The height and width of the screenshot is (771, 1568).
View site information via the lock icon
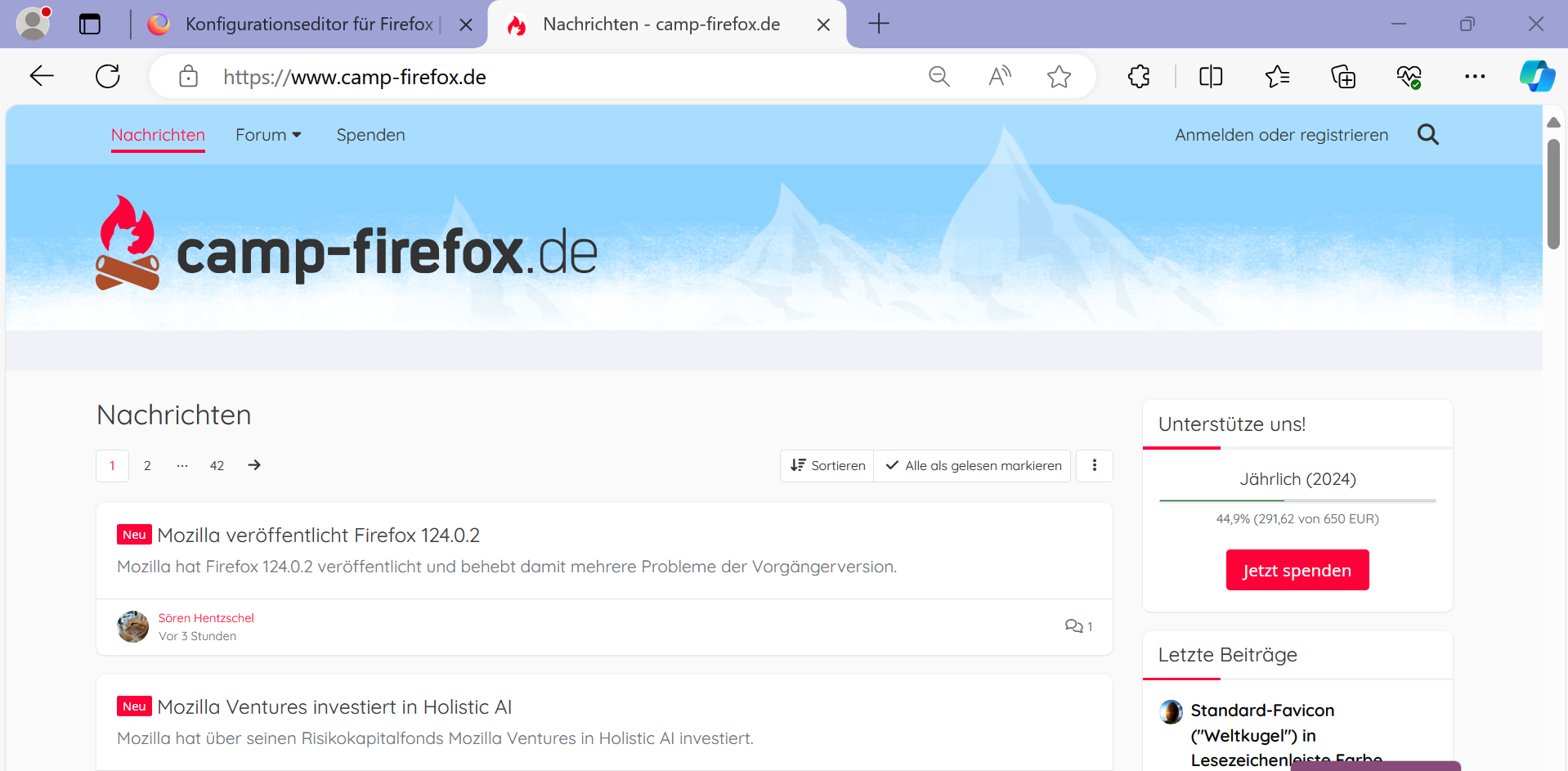coord(189,77)
